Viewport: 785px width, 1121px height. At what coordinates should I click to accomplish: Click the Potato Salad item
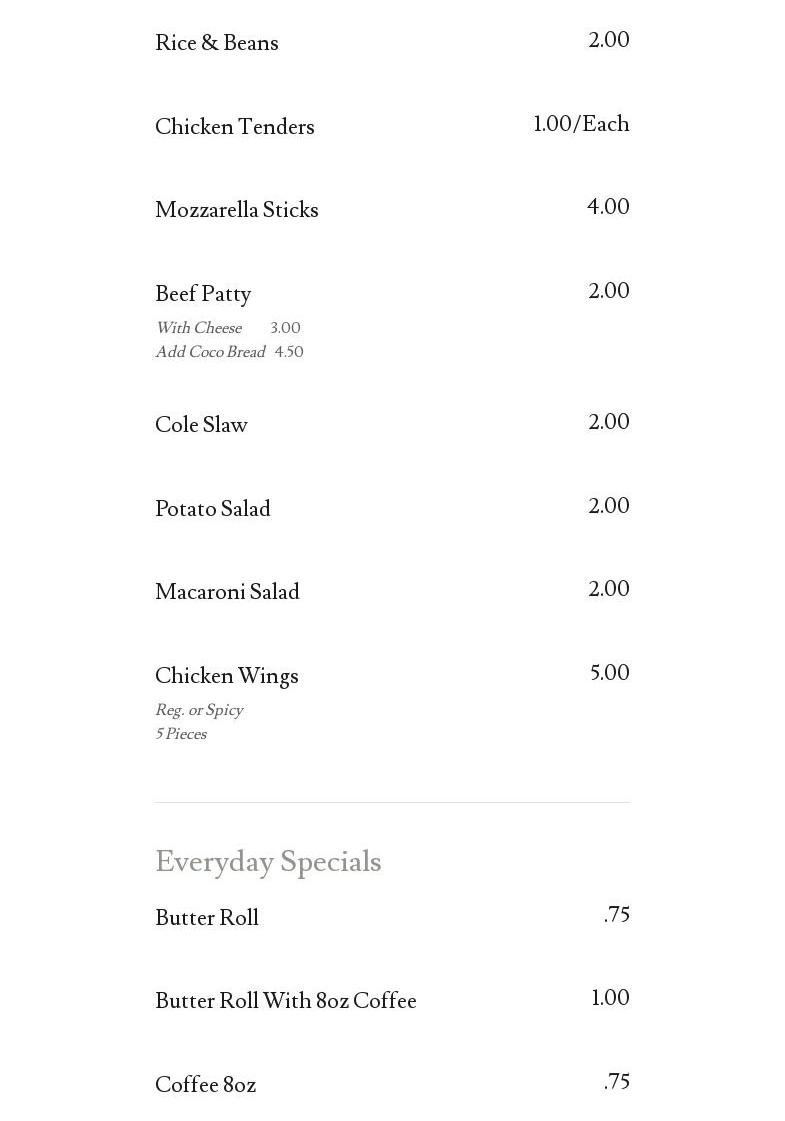pos(212,509)
